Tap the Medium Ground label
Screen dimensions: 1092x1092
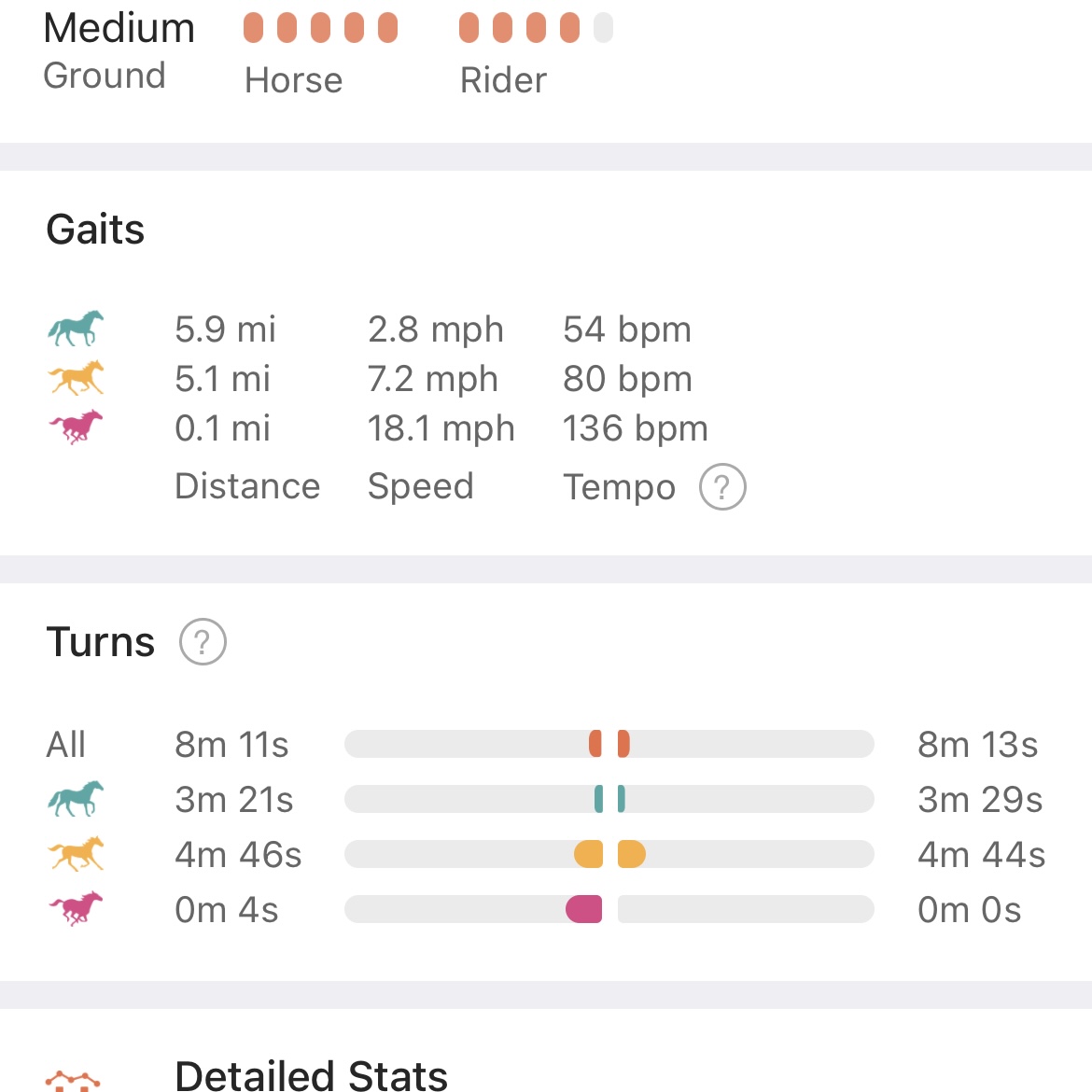pos(119,50)
